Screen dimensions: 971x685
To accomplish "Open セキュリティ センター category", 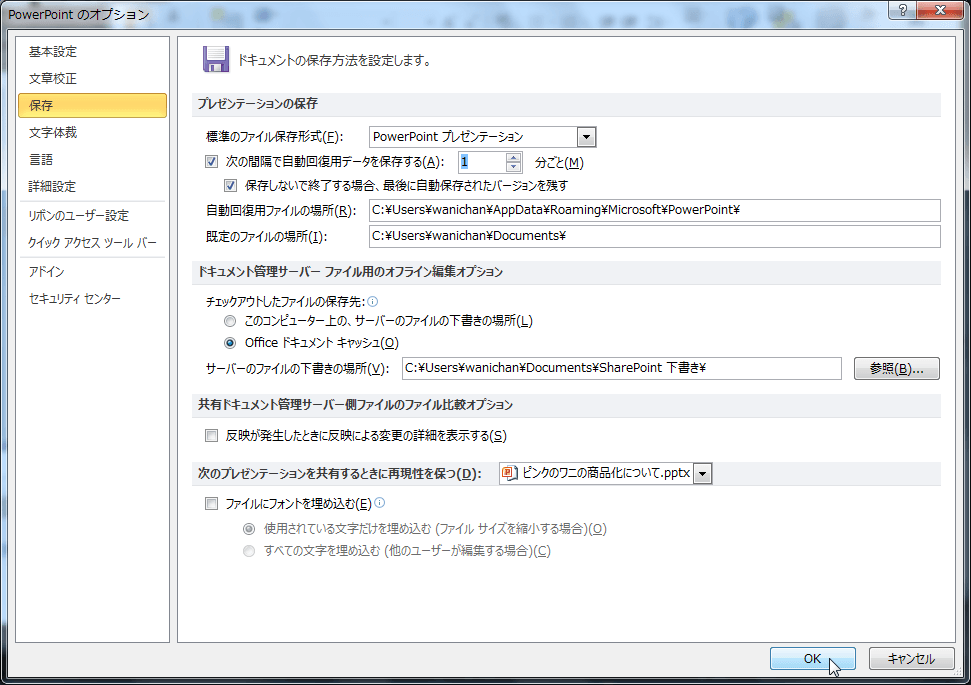I will point(92,299).
